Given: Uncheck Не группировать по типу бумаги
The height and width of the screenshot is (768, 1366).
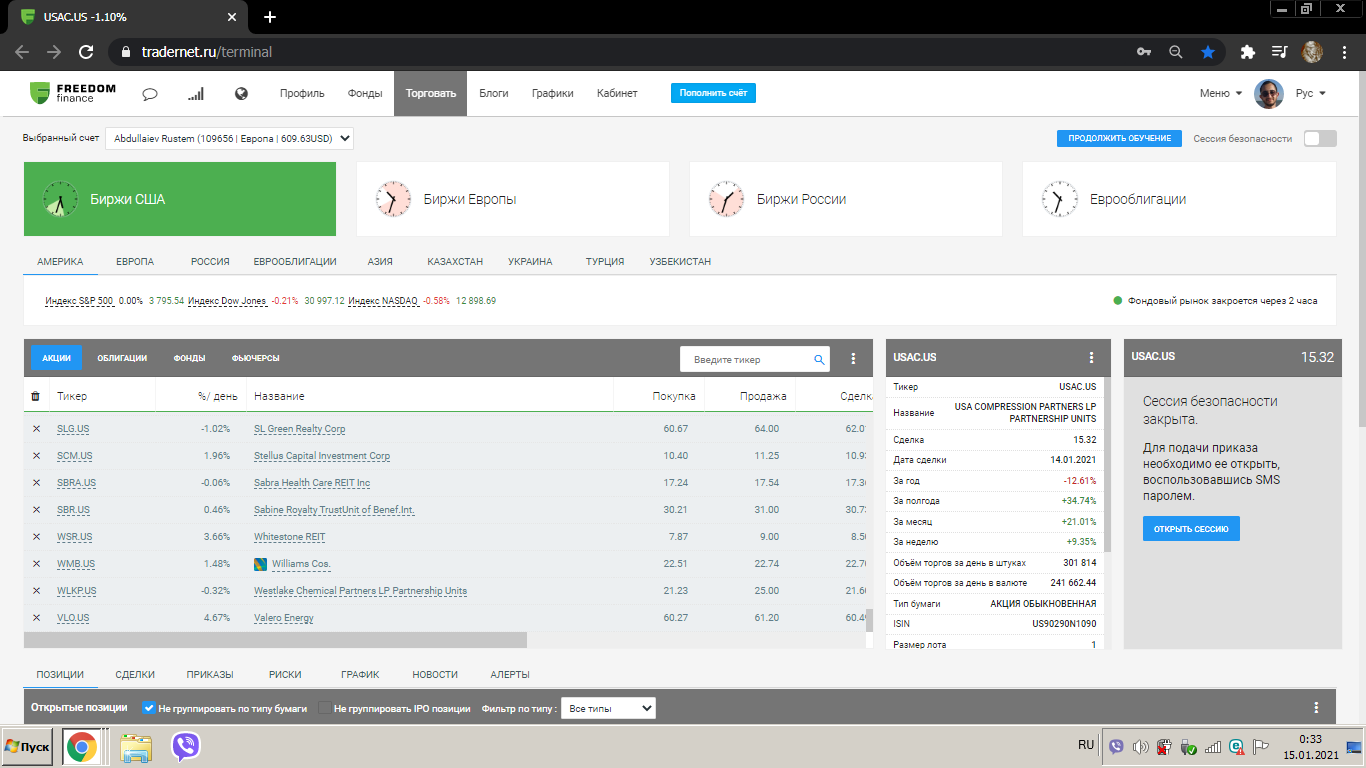Looking at the screenshot, I should point(149,708).
